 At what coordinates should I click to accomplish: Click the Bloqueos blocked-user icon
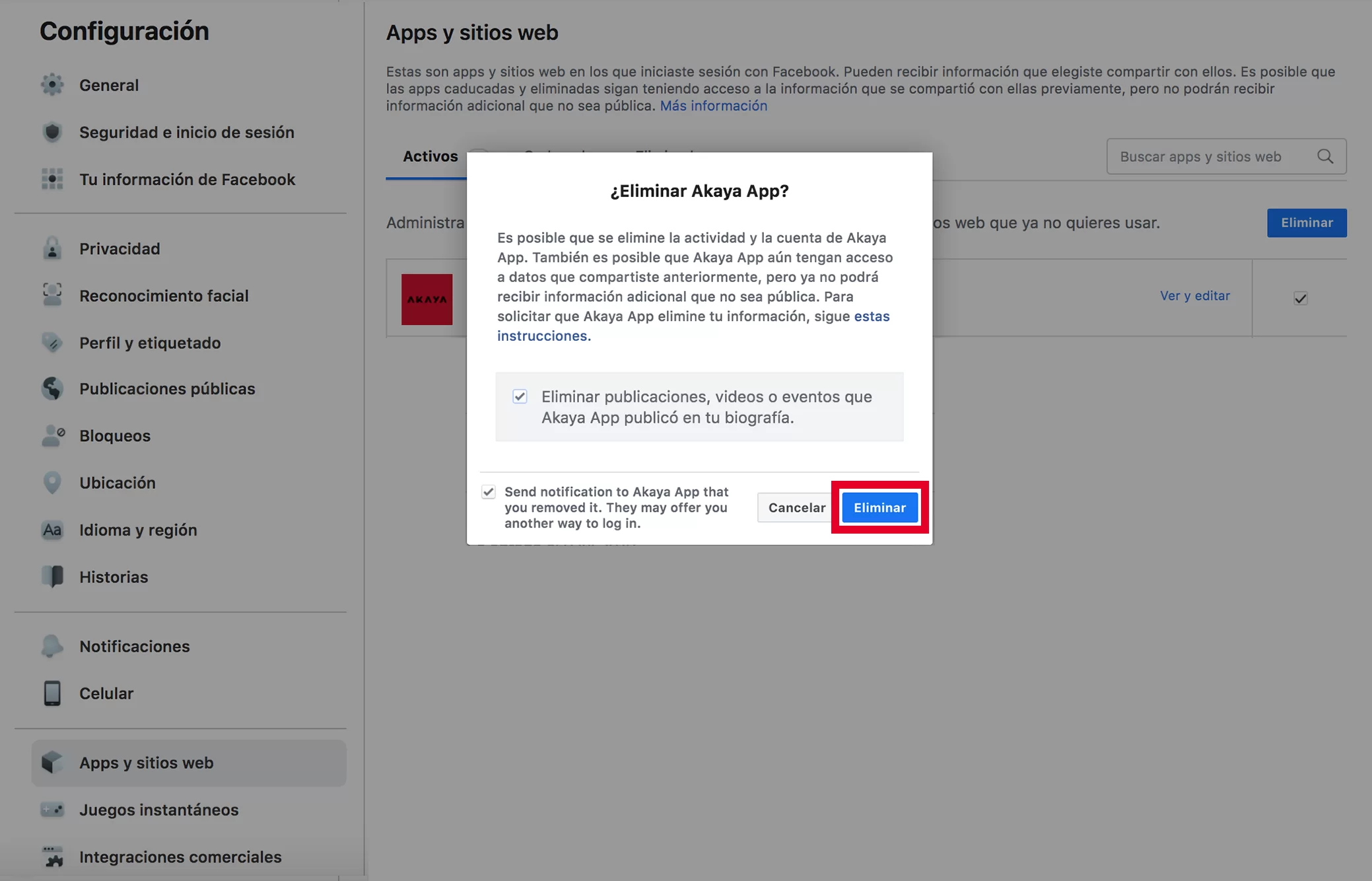(x=53, y=435)
